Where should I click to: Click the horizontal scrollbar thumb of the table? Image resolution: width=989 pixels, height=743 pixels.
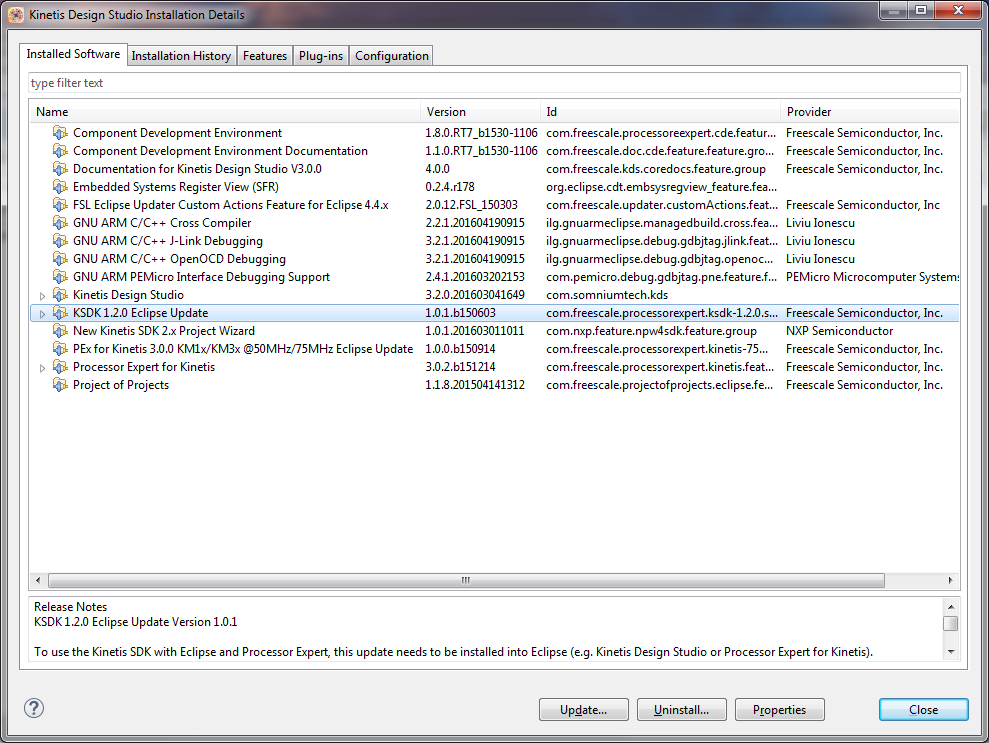pyautogui.click(x=466, y=580)
